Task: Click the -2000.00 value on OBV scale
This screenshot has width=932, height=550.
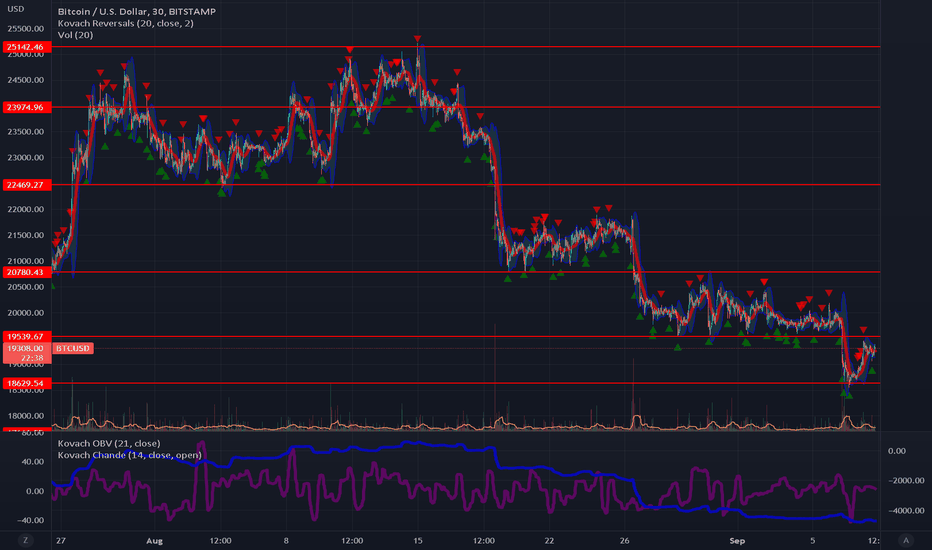Action: pos(906,480)
